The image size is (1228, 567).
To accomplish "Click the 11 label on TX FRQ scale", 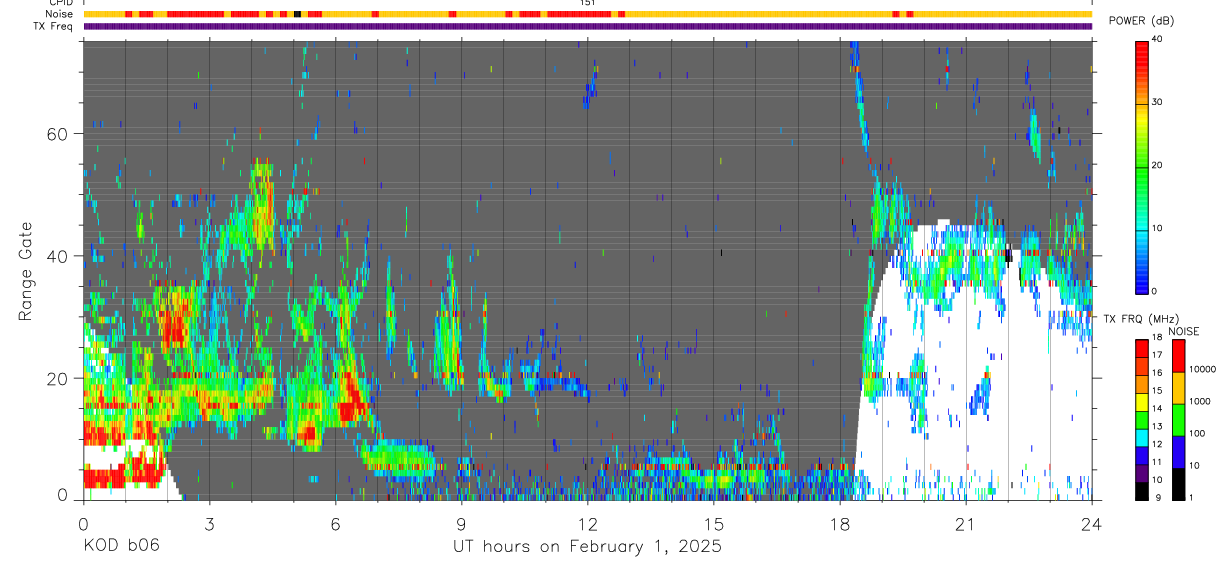I will click(1156, 462).
